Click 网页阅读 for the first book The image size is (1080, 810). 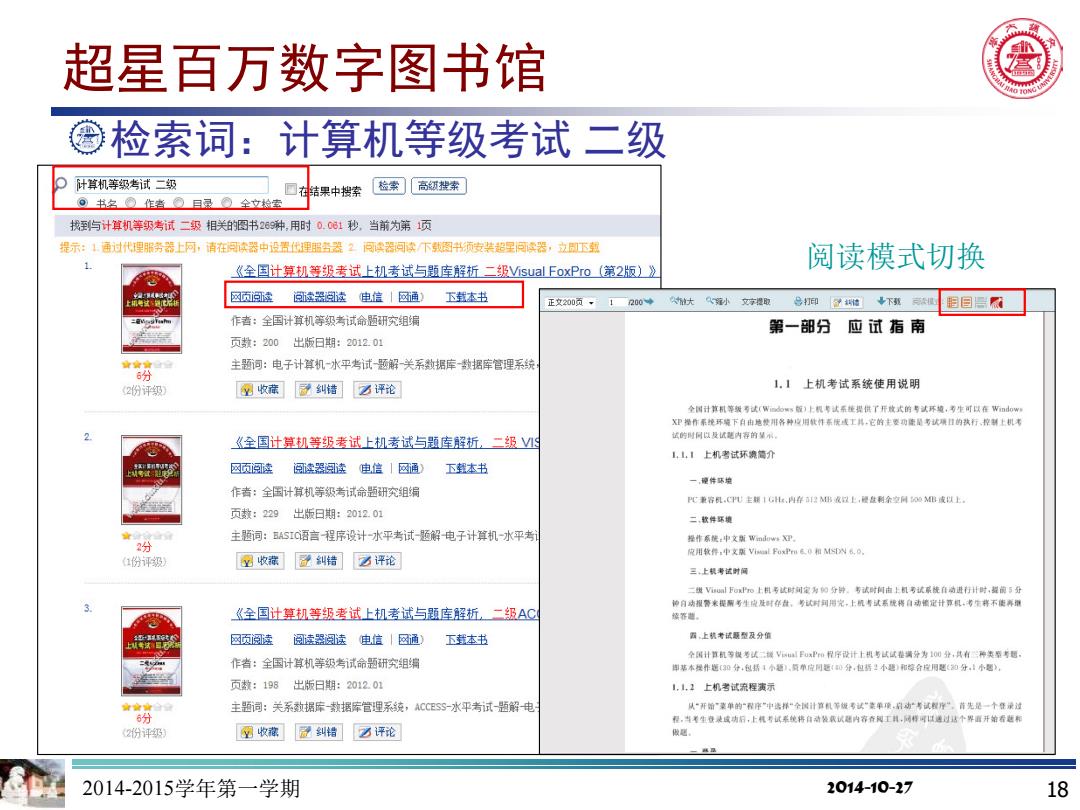tap(251, 297)
